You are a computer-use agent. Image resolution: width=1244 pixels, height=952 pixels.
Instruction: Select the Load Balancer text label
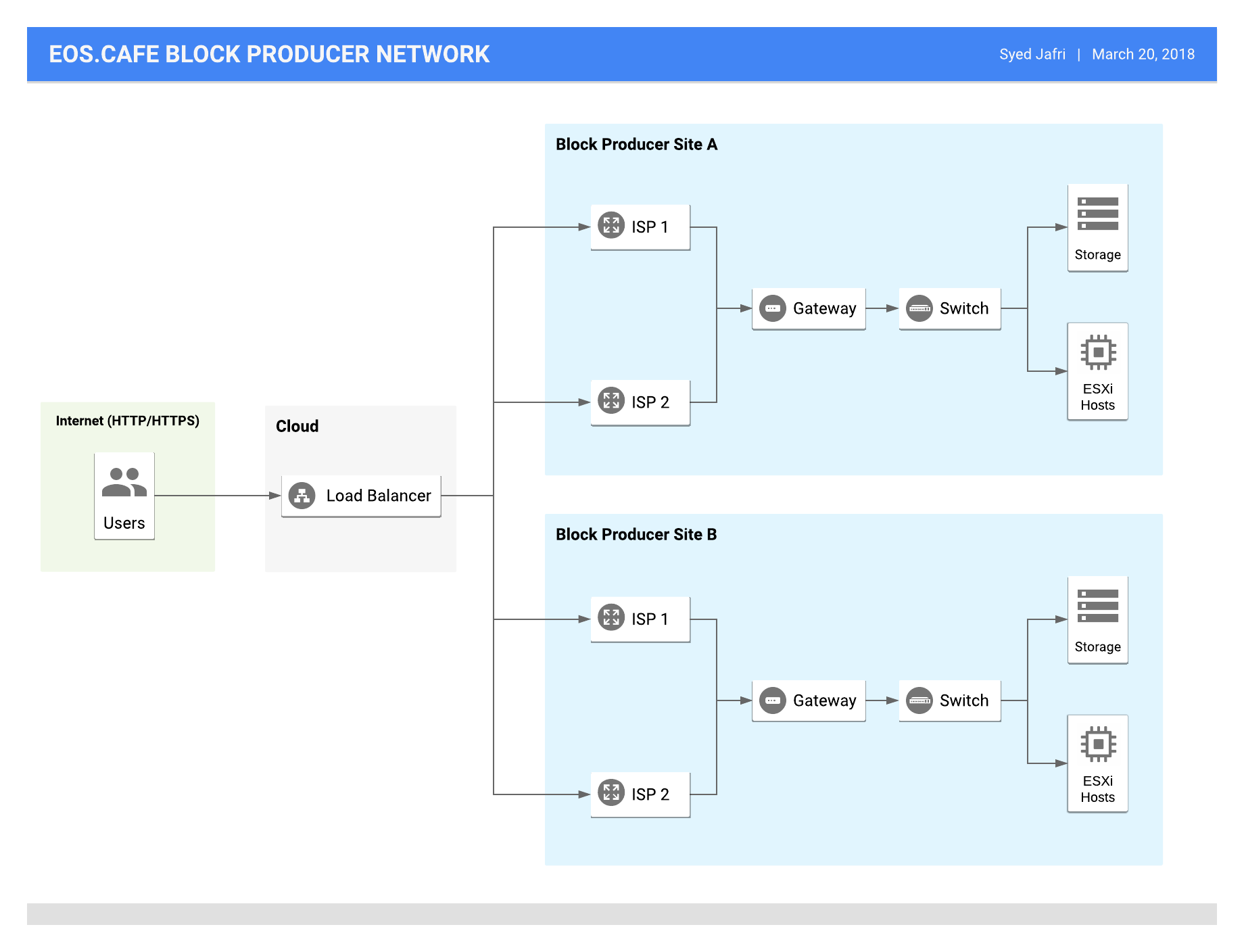tap(379, 496)
